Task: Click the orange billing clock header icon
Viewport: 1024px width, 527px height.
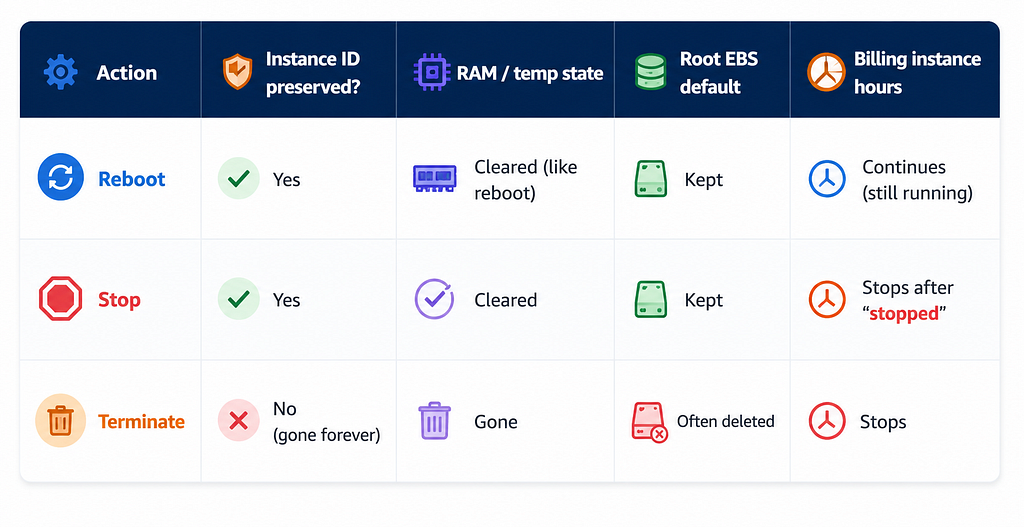Action: click(x=826, y=72)
